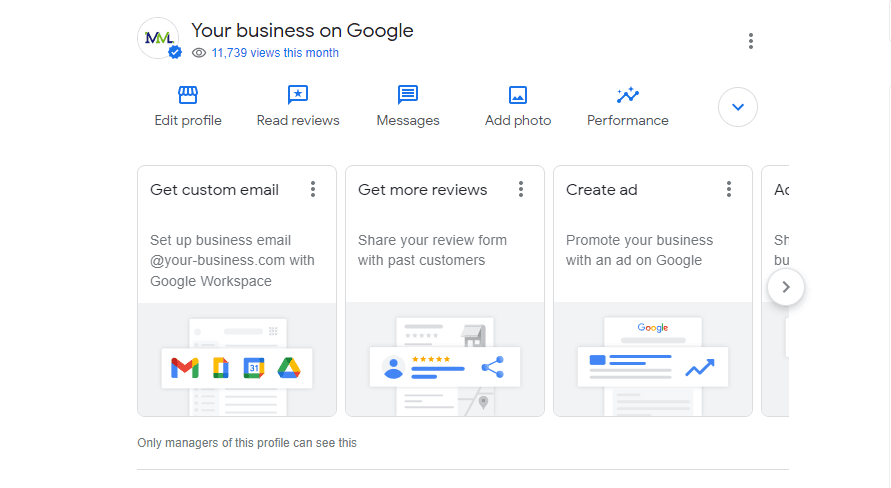Click the Google logo in ad illustration
The image size is (891, 488).
click(x=652, y=327)
